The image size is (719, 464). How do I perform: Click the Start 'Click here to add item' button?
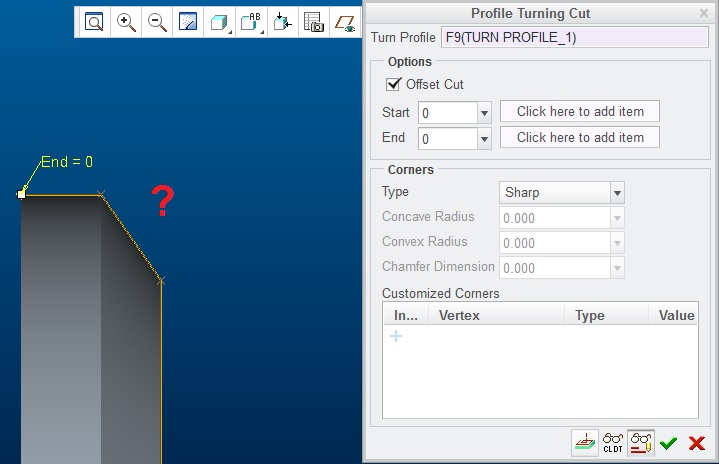point(580,111)
